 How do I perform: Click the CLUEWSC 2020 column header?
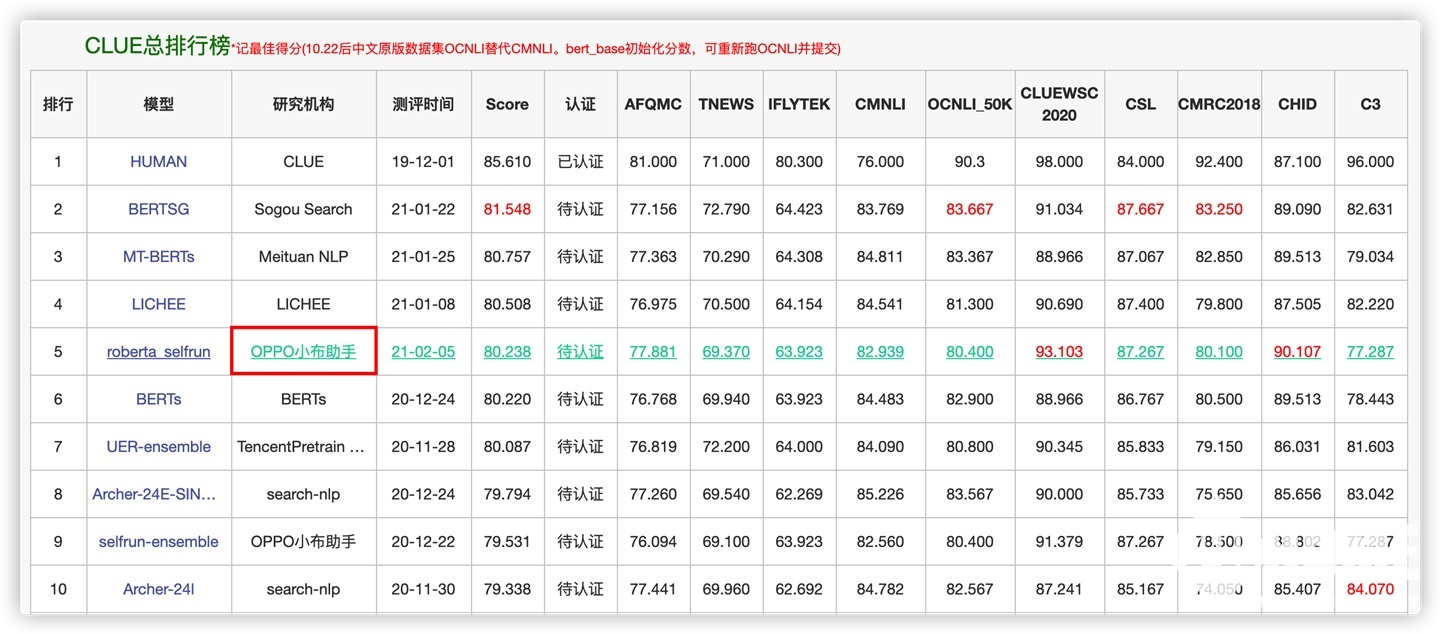pos(1059,104)
